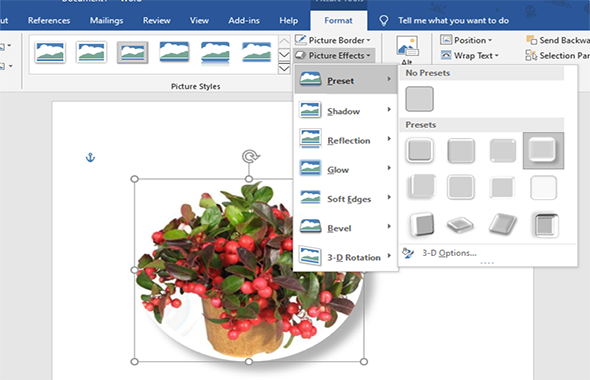Click the rotation handle above the picture

click(x=250, y=156)
